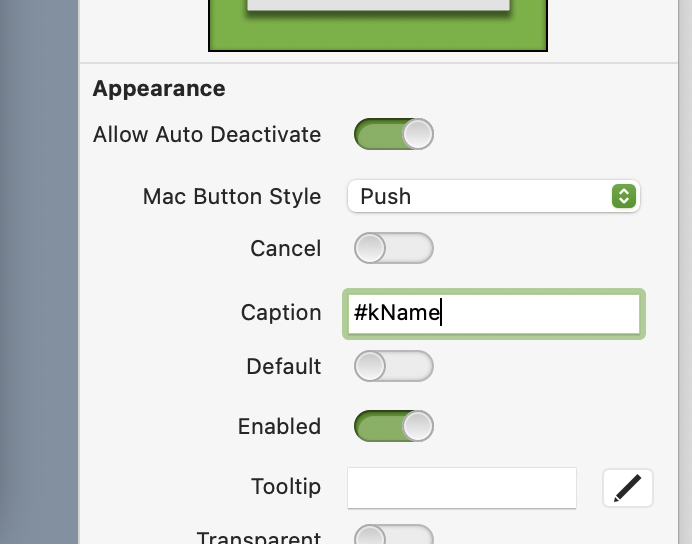Turn on the Default switch

click(394, 366)
